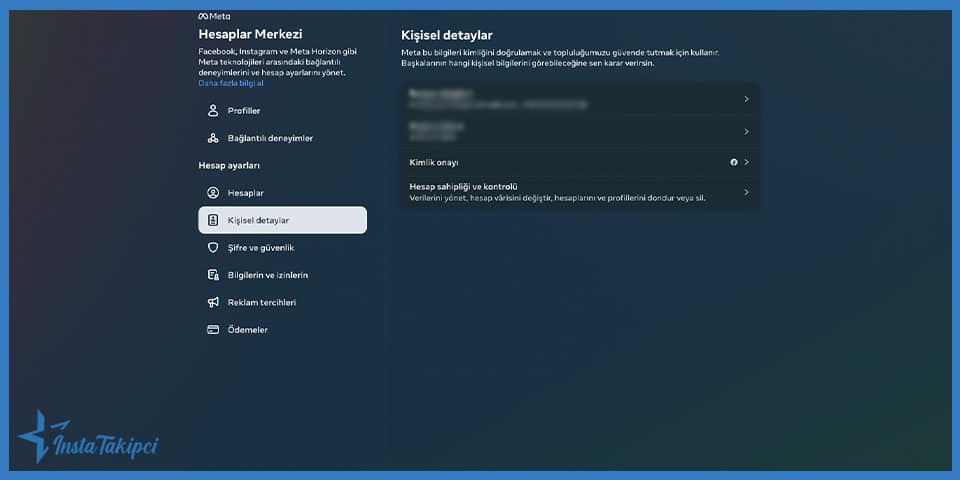
Task: Click the Şifre ve güvenlik shield icon
Action: [x=213, y=248]
